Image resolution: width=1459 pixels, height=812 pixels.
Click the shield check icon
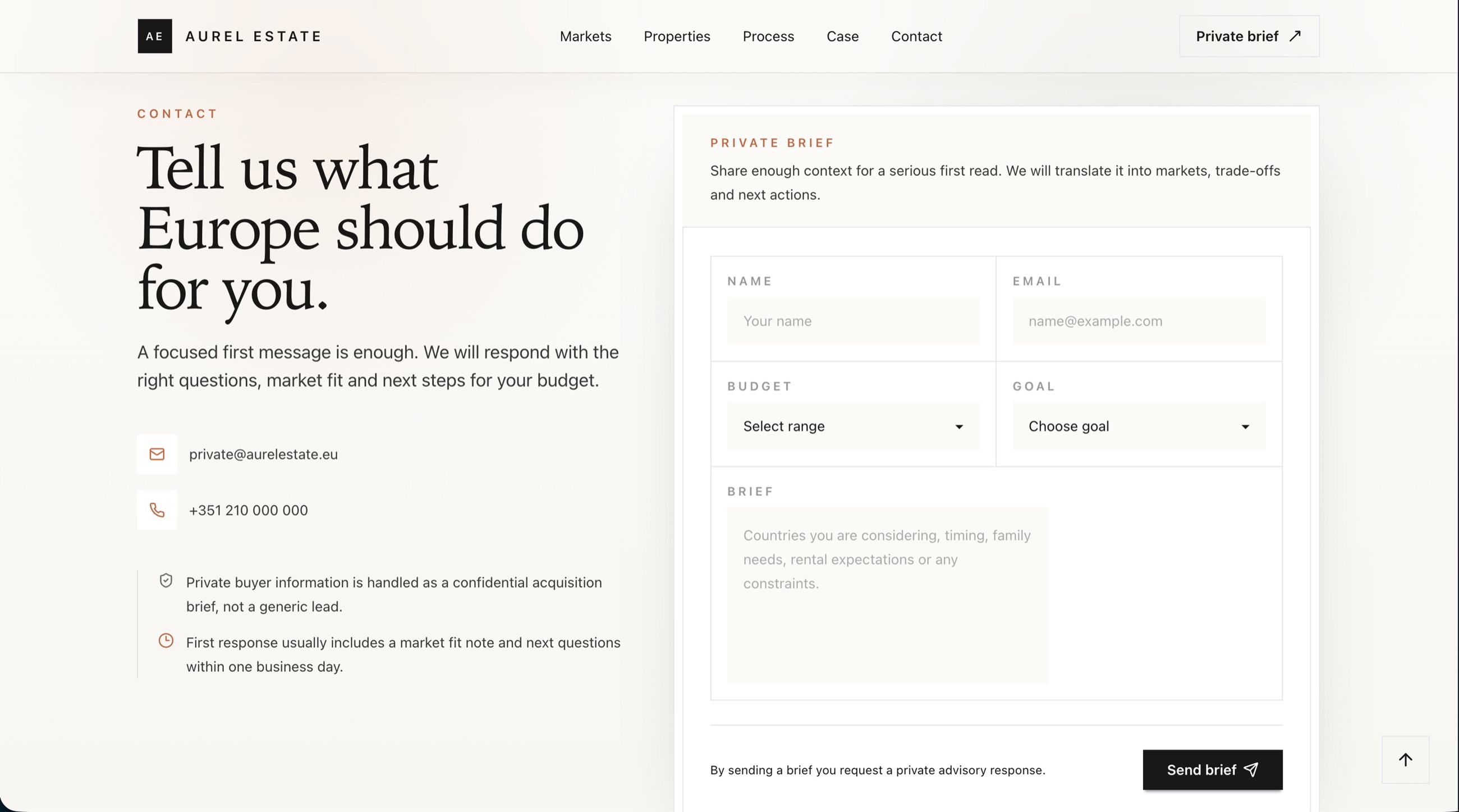(166, 581)
